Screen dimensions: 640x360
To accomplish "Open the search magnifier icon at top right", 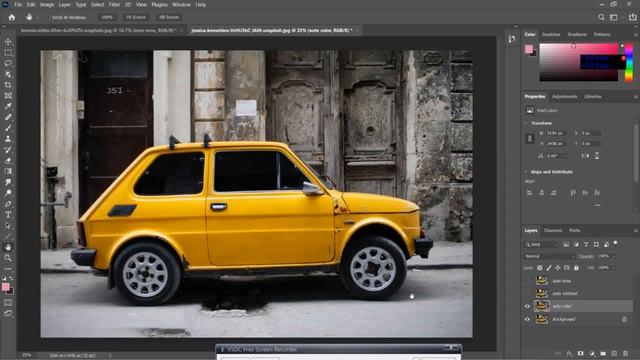I will (x=601, y=17).
